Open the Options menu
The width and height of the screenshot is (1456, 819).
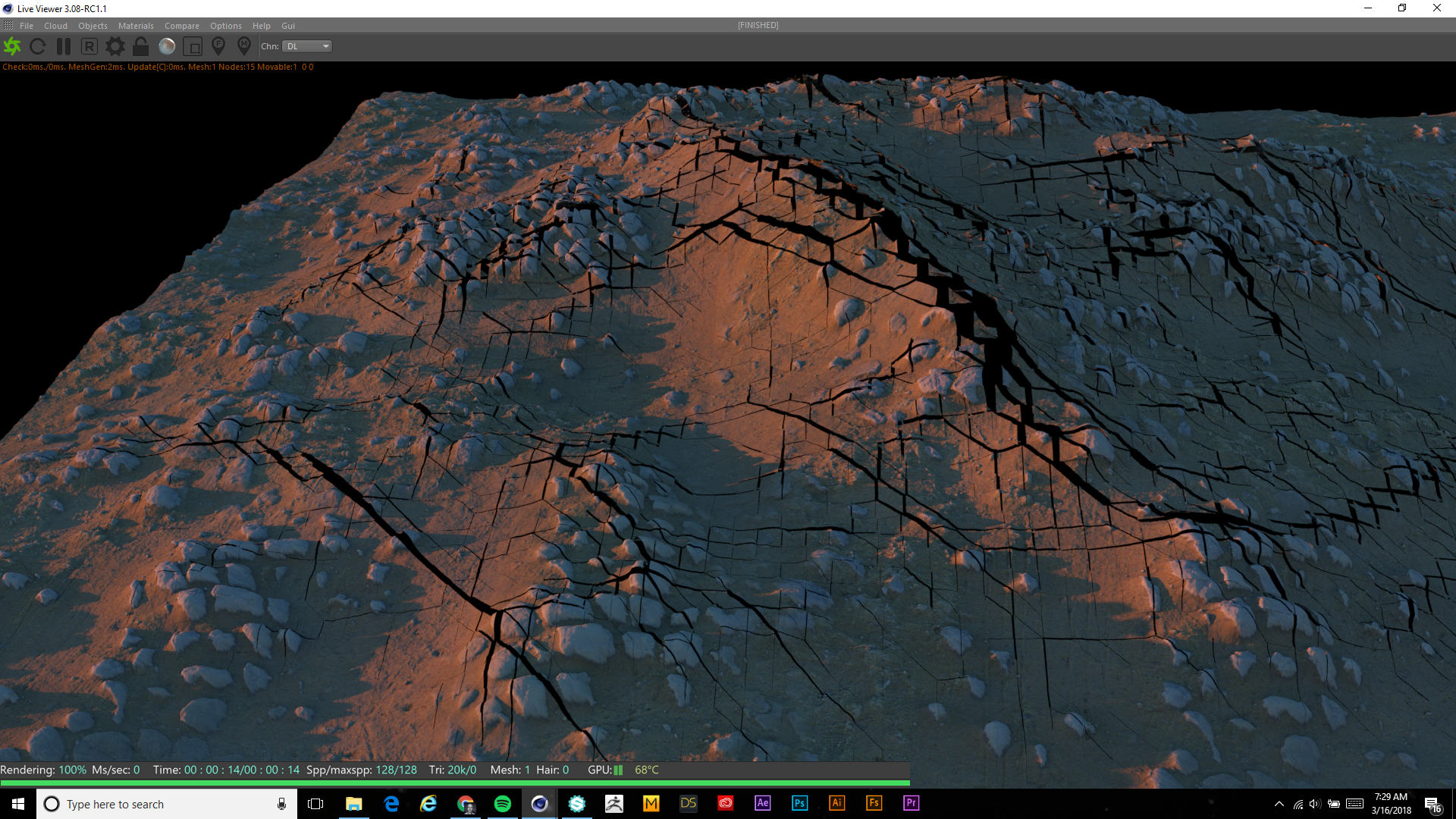(x=225, y=26)
